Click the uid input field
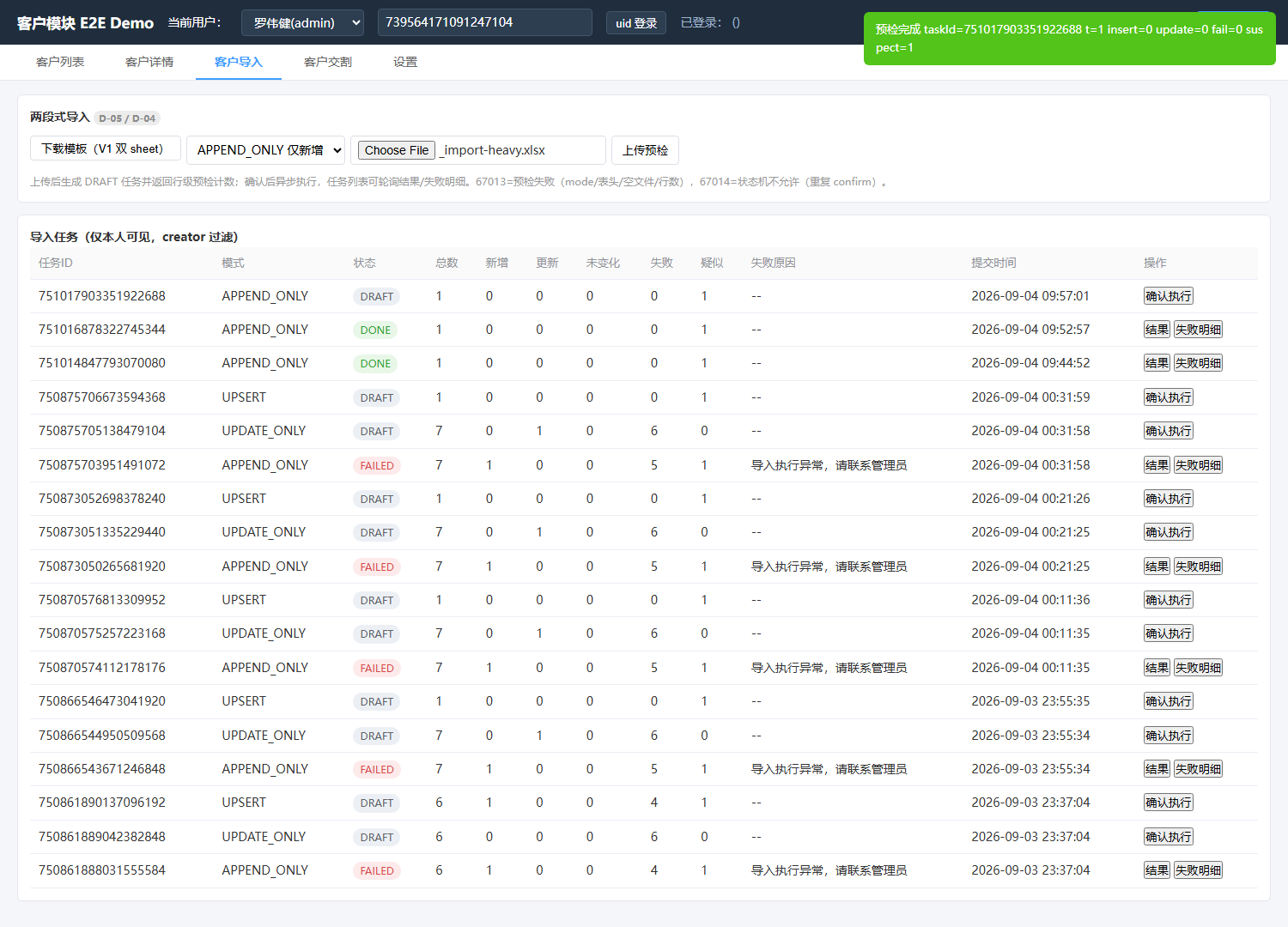 pyautogui.click(x=484, y=22)
